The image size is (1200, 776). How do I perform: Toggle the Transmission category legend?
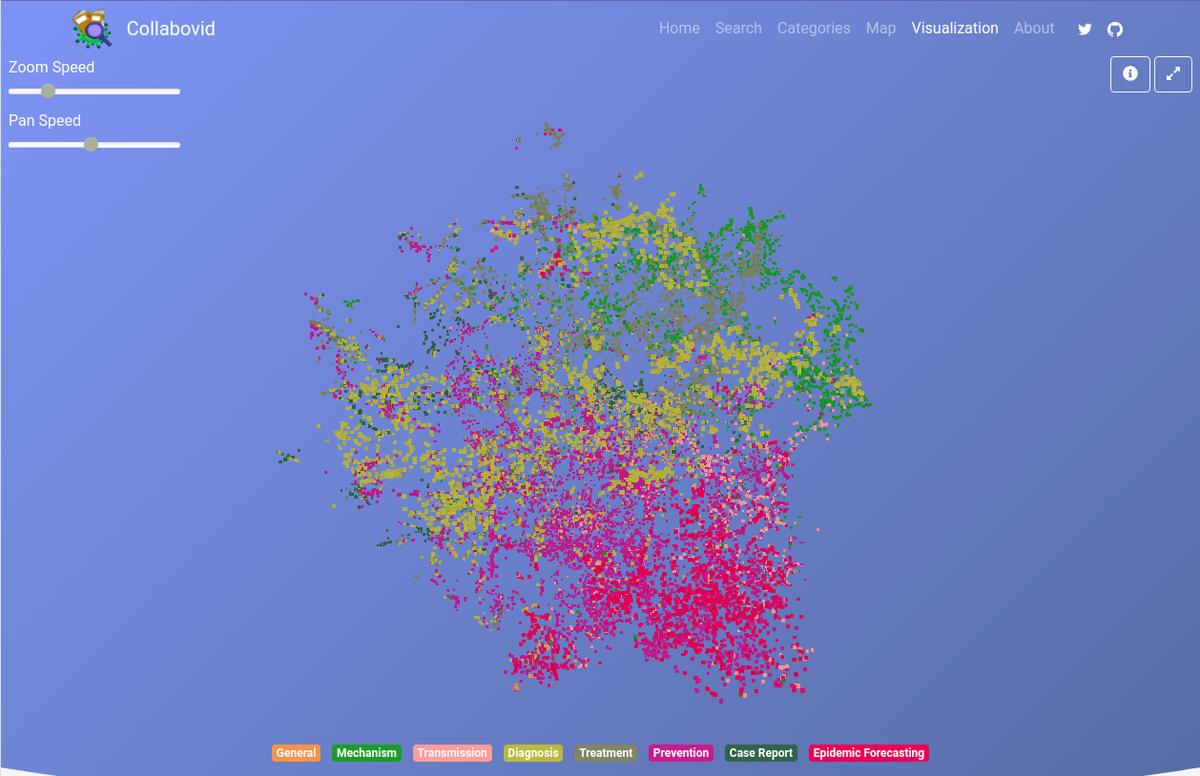click(x=452, y=753)
